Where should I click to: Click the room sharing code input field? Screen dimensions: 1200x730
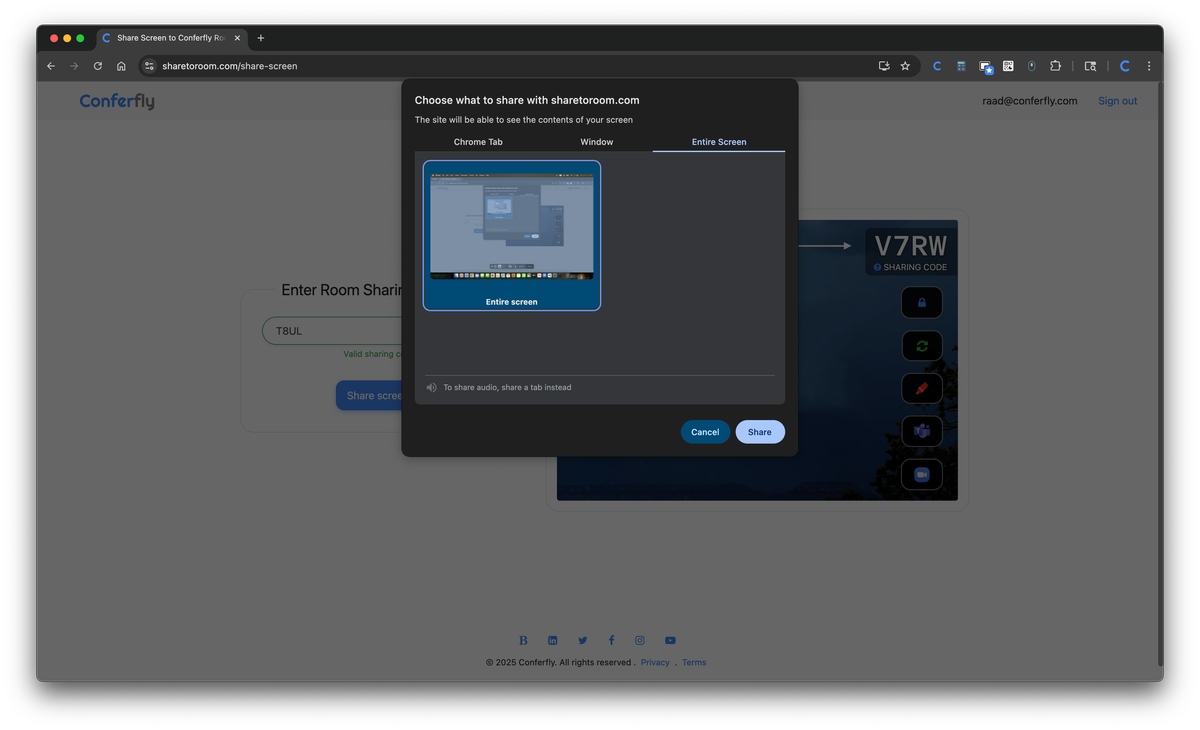[332, 331]
